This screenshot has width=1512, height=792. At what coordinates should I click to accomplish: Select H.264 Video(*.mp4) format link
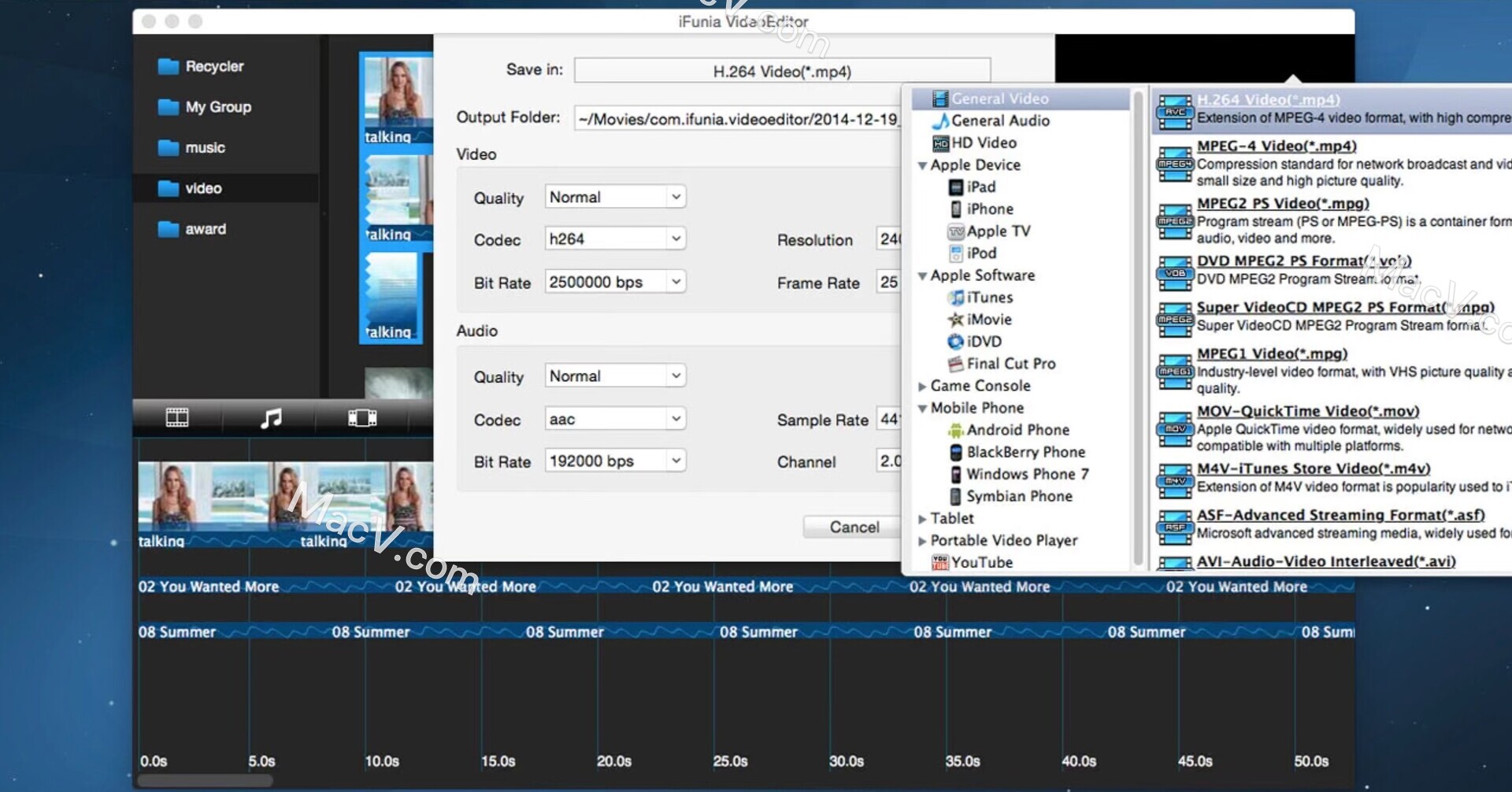tap(1268, 100)
